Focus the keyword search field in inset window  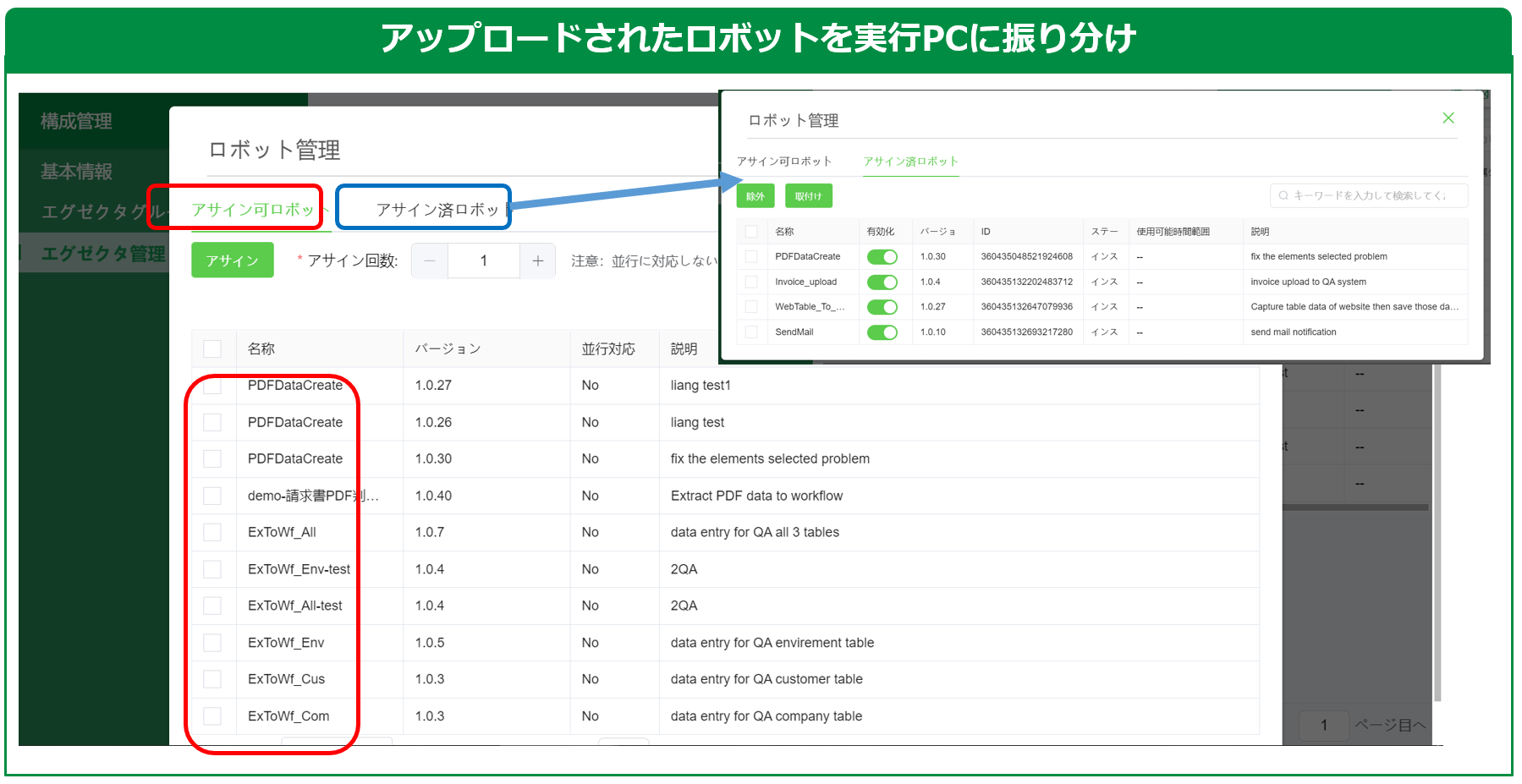(x=1369, y=195)
